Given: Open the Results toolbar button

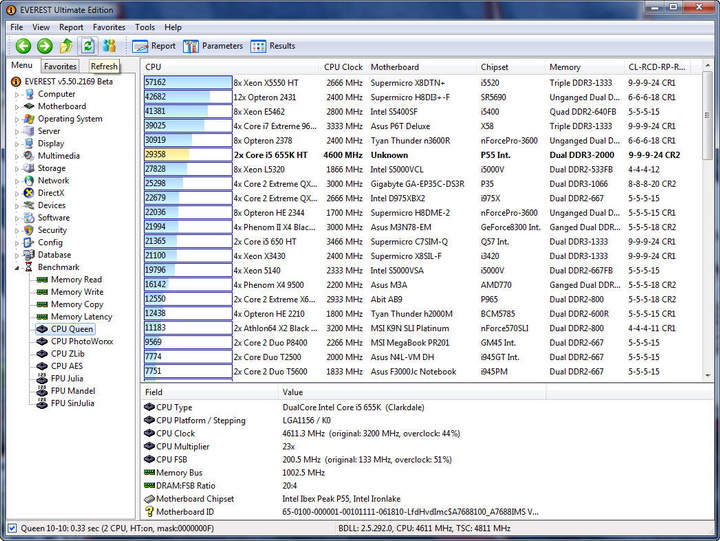Looking at the screenshot, I should click(x=273, y=46).
